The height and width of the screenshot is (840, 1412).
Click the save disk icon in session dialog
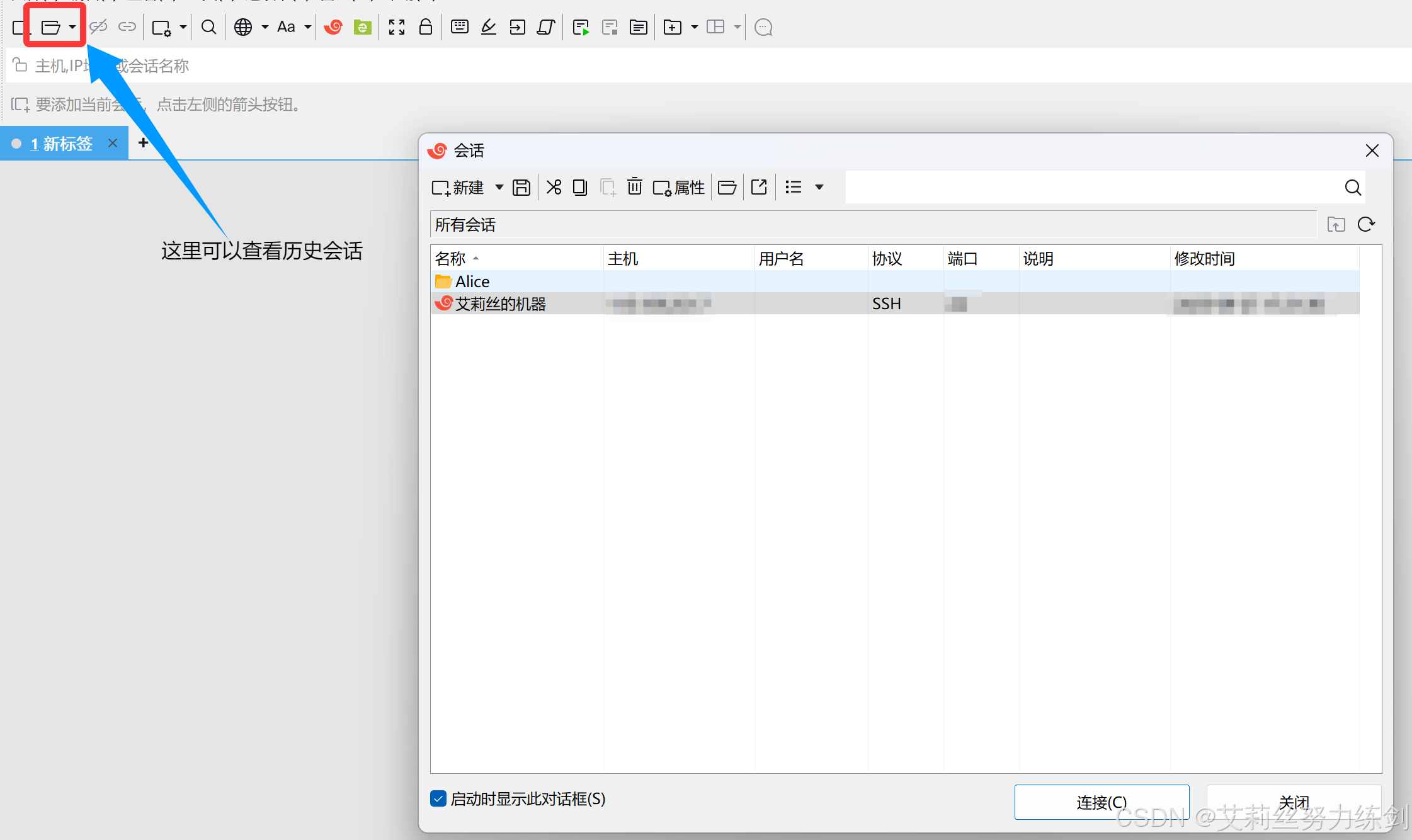tap(521, 187)
